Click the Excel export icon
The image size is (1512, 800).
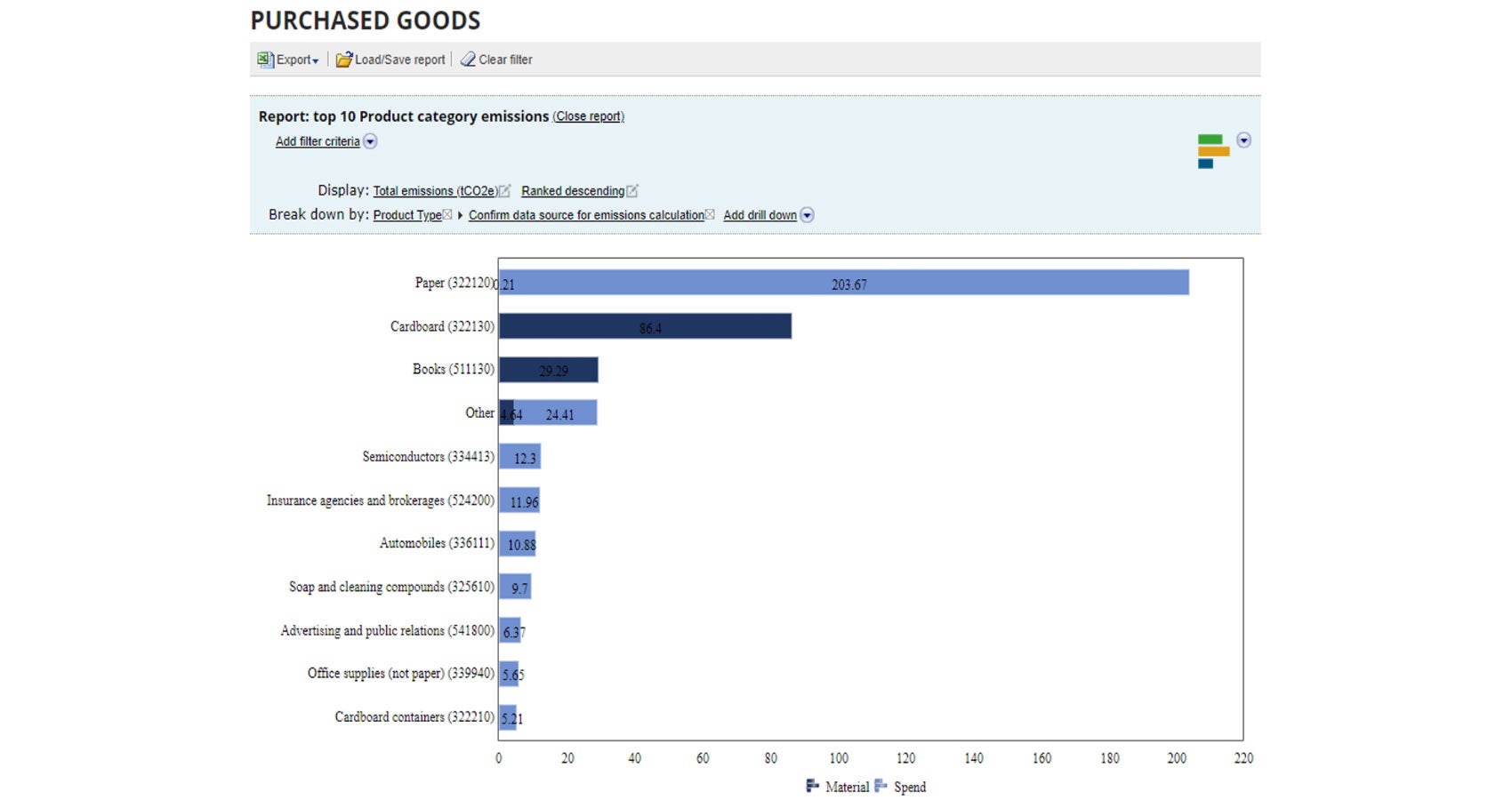(x=263, y=60)
